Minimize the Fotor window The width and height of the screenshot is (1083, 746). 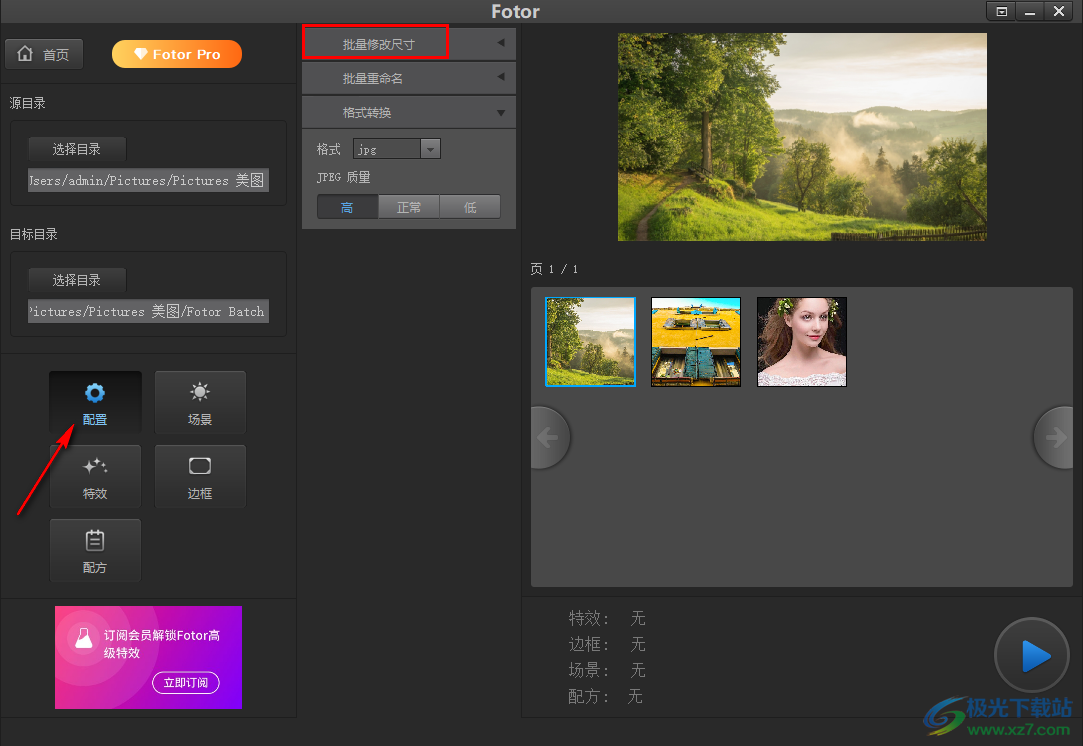[x=1030, y=11]
